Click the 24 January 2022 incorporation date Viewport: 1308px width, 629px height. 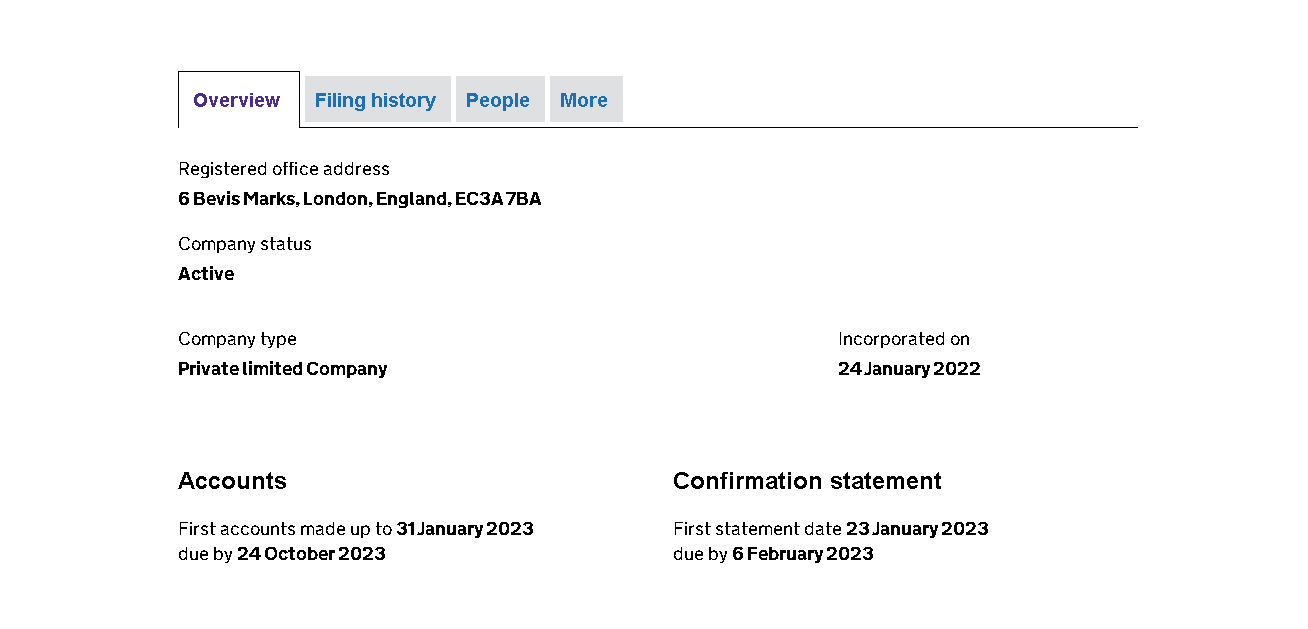pos(909,369)
